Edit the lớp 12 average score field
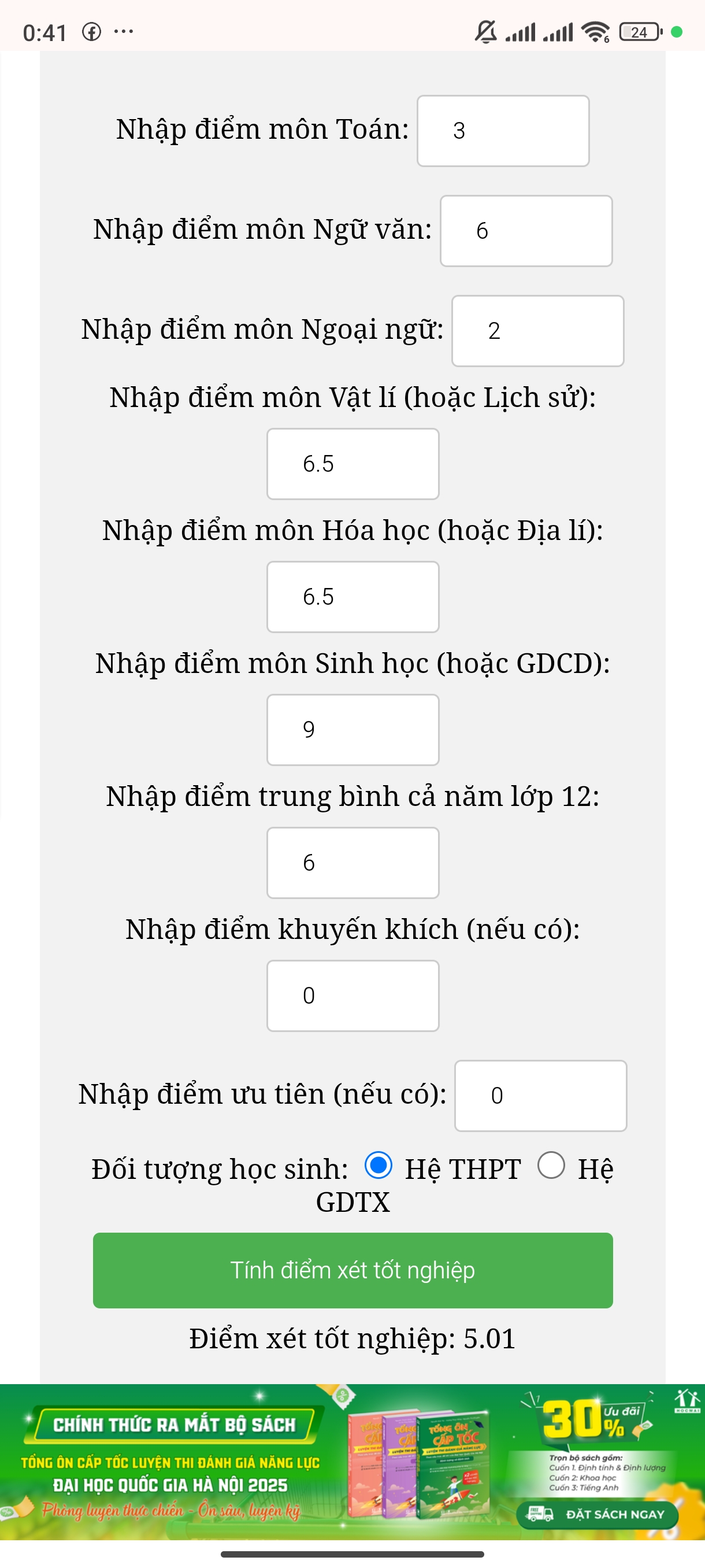705x1568 pixels. pos(353,863)
